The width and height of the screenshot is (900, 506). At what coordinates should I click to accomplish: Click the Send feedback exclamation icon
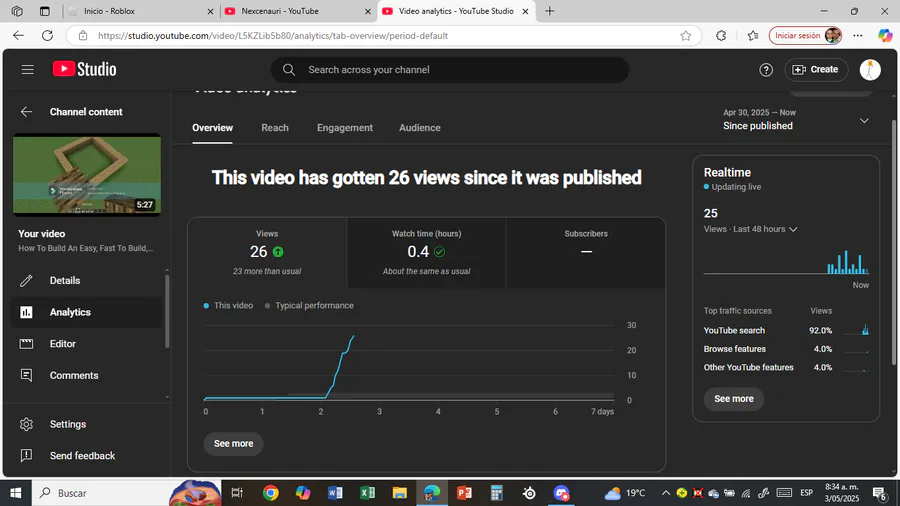click(x=26, y=456)
